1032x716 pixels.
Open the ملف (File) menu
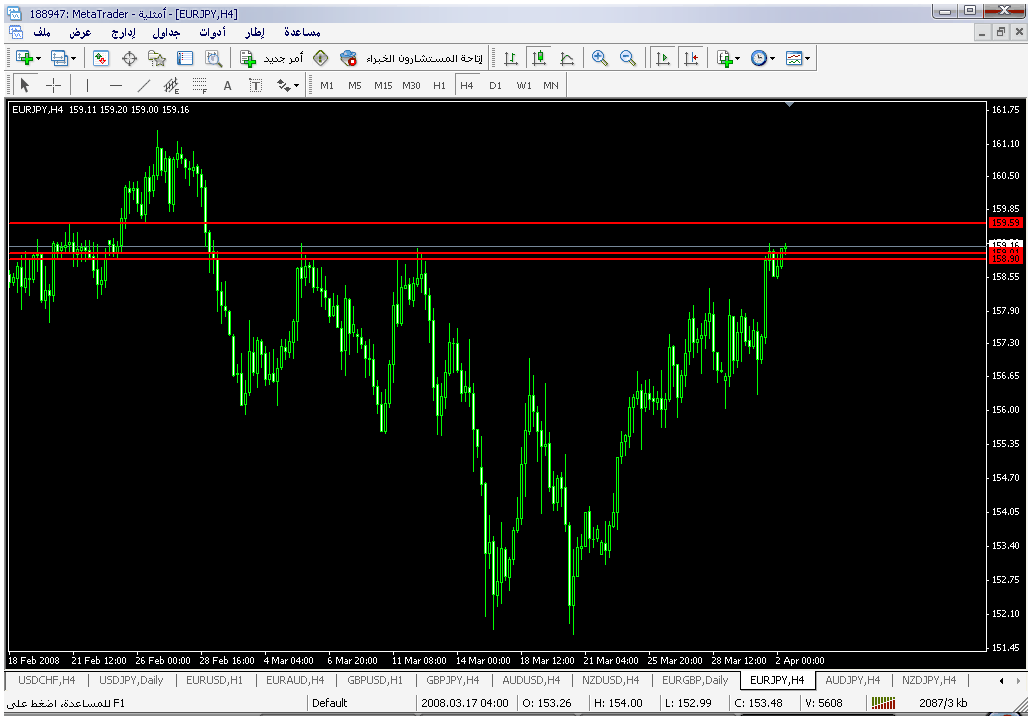[42, 33]
